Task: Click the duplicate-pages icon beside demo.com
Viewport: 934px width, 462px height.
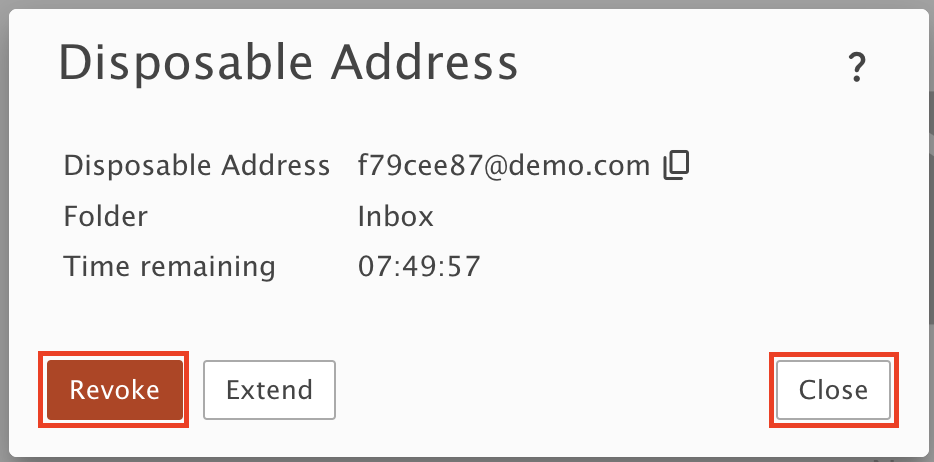Action: 676,166
